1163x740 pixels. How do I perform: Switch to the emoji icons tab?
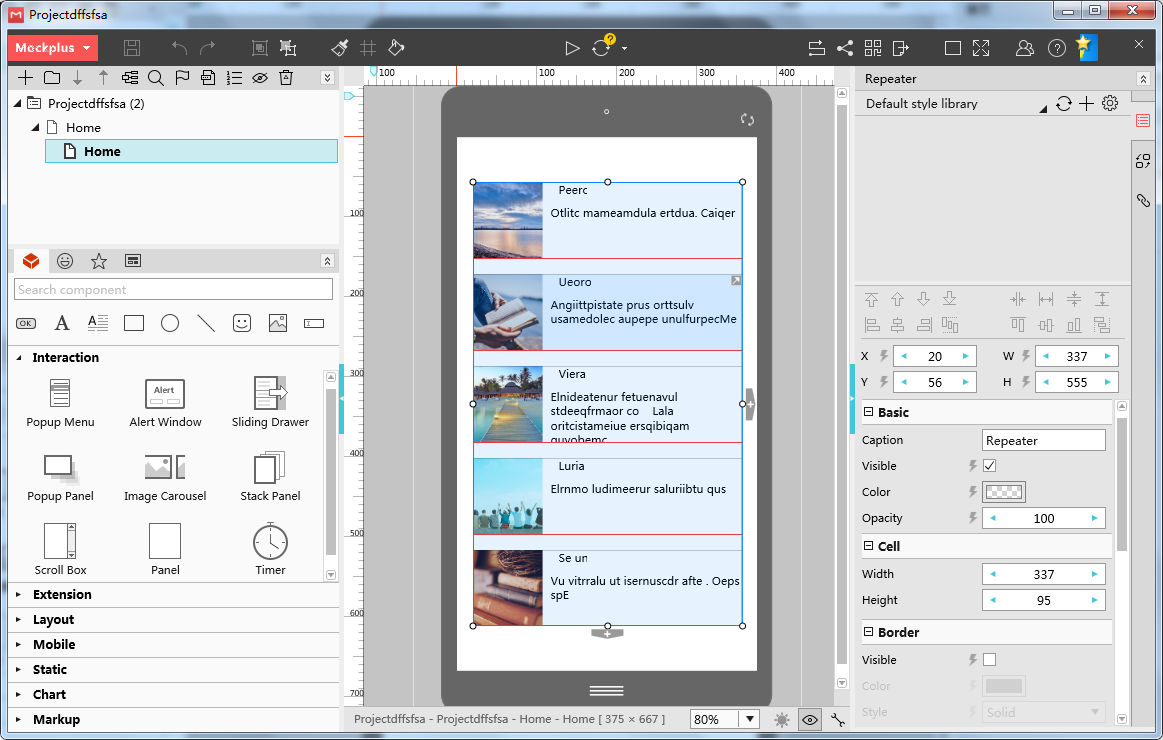point(65,261)
